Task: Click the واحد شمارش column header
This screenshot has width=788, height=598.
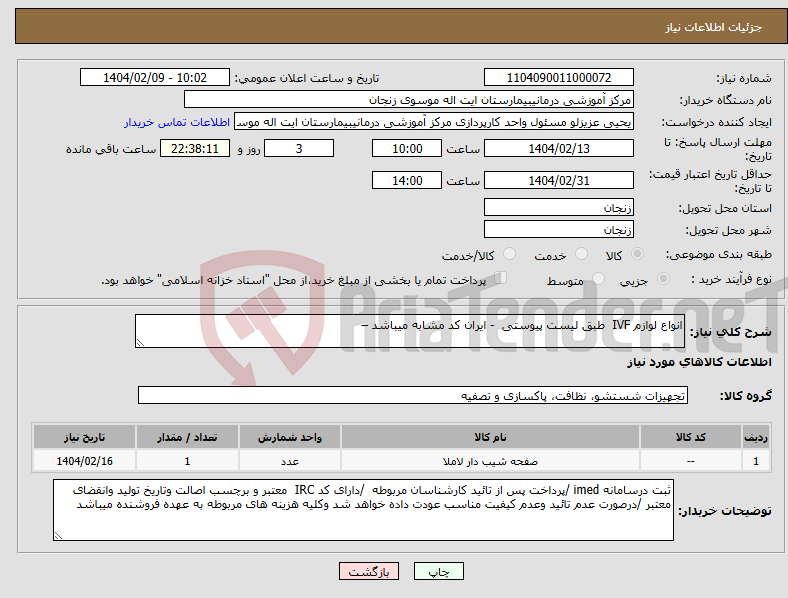Action: click(x=290, y=437)
